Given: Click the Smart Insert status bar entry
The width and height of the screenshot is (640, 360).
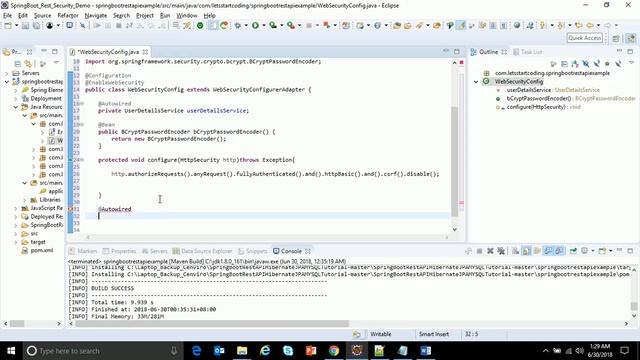Looking at the screenshot, I should (x=434, y=334).
